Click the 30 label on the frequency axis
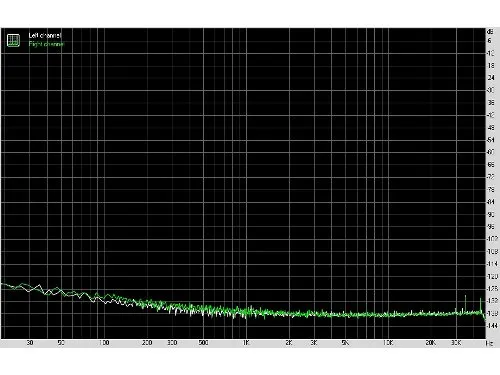This screenshot has width=500, height=375. point(30,343)
